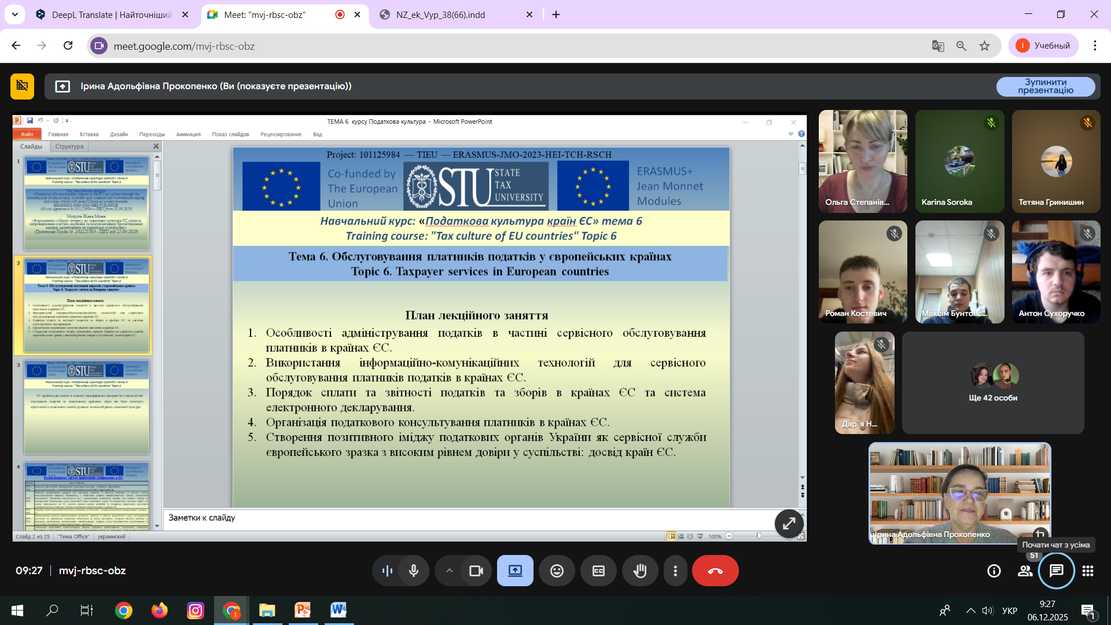Toggle the camera on or off
The height and width of the screenshot is (625, 1111).
click(x=476, y=571)
